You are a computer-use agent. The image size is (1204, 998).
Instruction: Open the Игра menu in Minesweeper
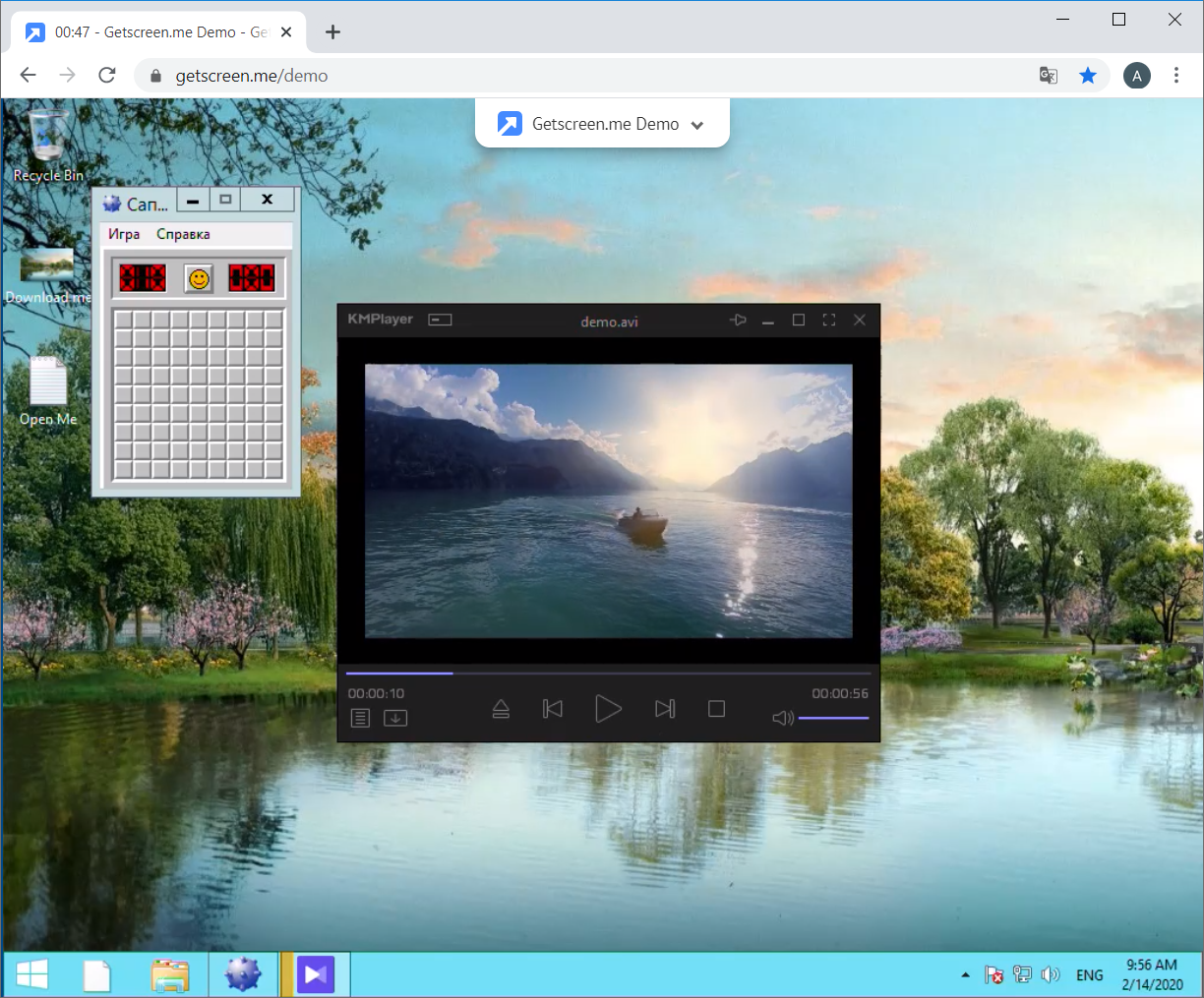pos(124,234)
